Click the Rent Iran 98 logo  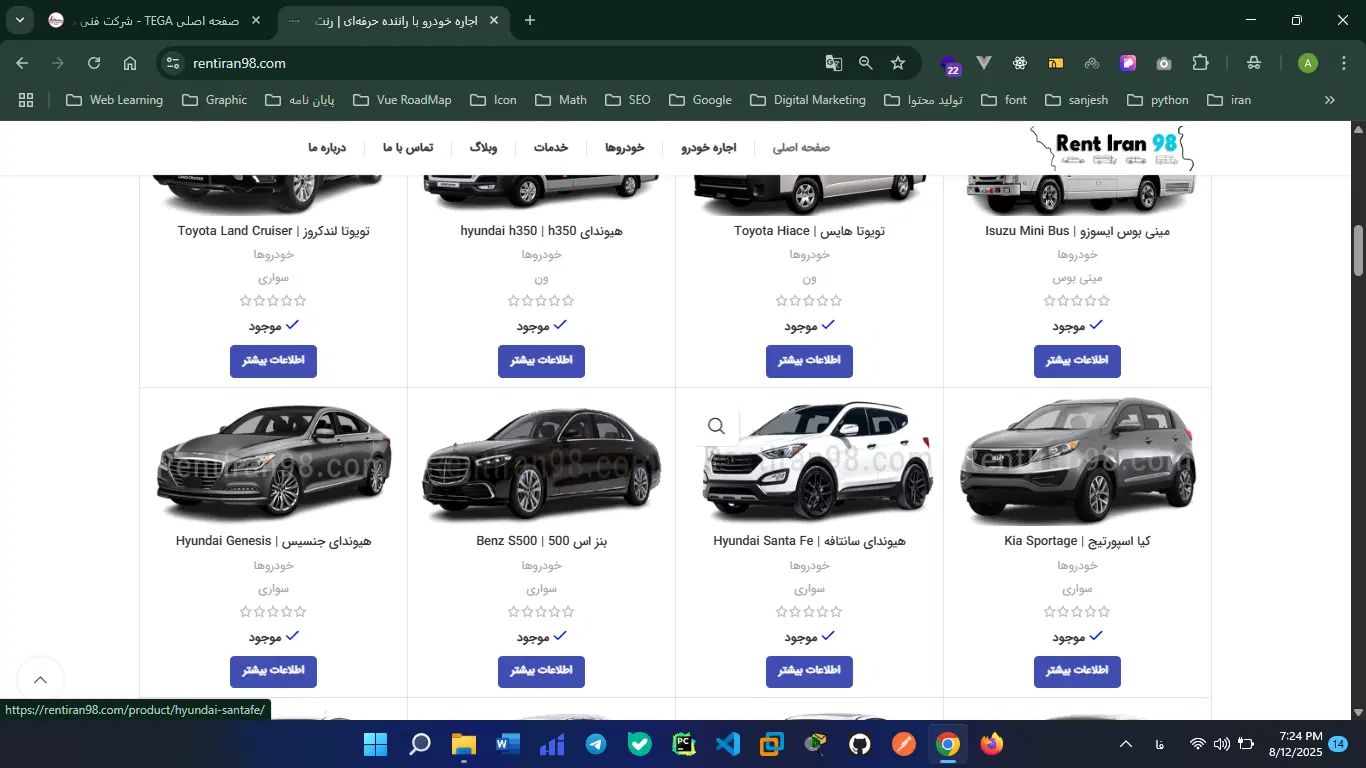click(1112, 148)
